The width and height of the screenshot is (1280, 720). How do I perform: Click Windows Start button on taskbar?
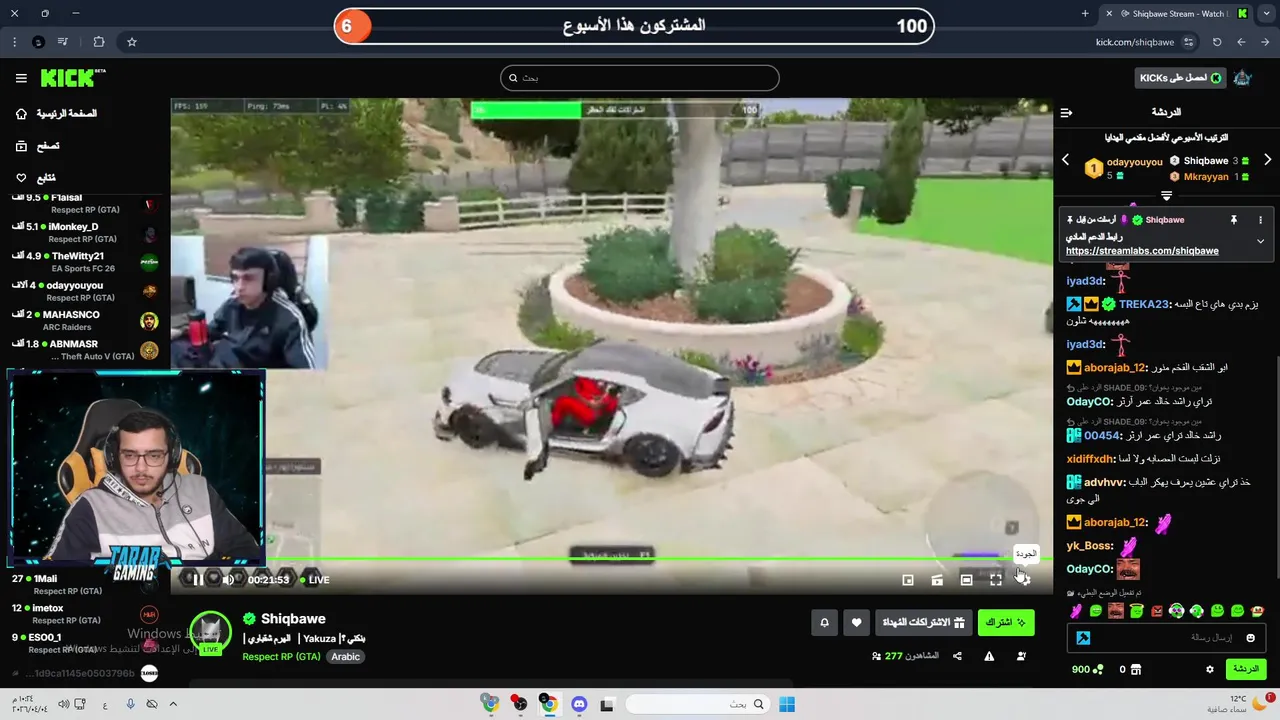786,704
